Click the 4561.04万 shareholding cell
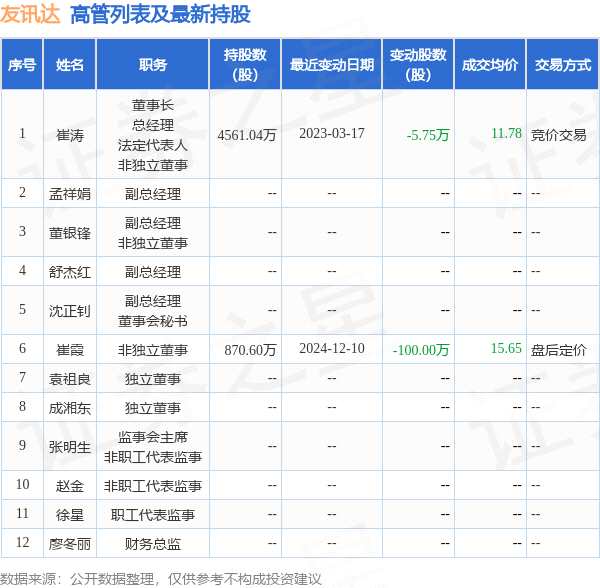Viewport: 600px width, 588px height. [x=247, y=135]
